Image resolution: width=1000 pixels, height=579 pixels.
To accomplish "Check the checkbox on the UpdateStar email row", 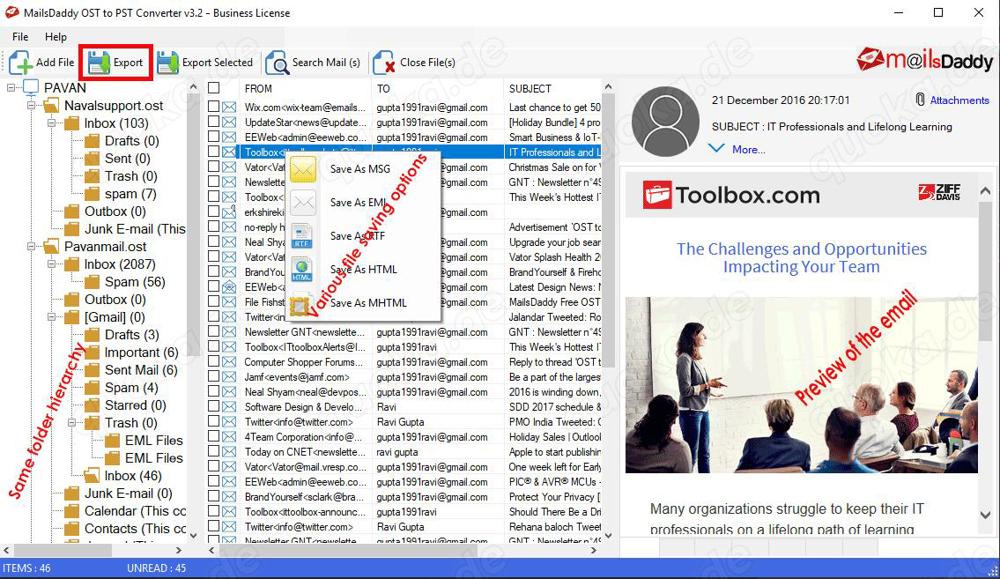I will (x=213, y=122).
